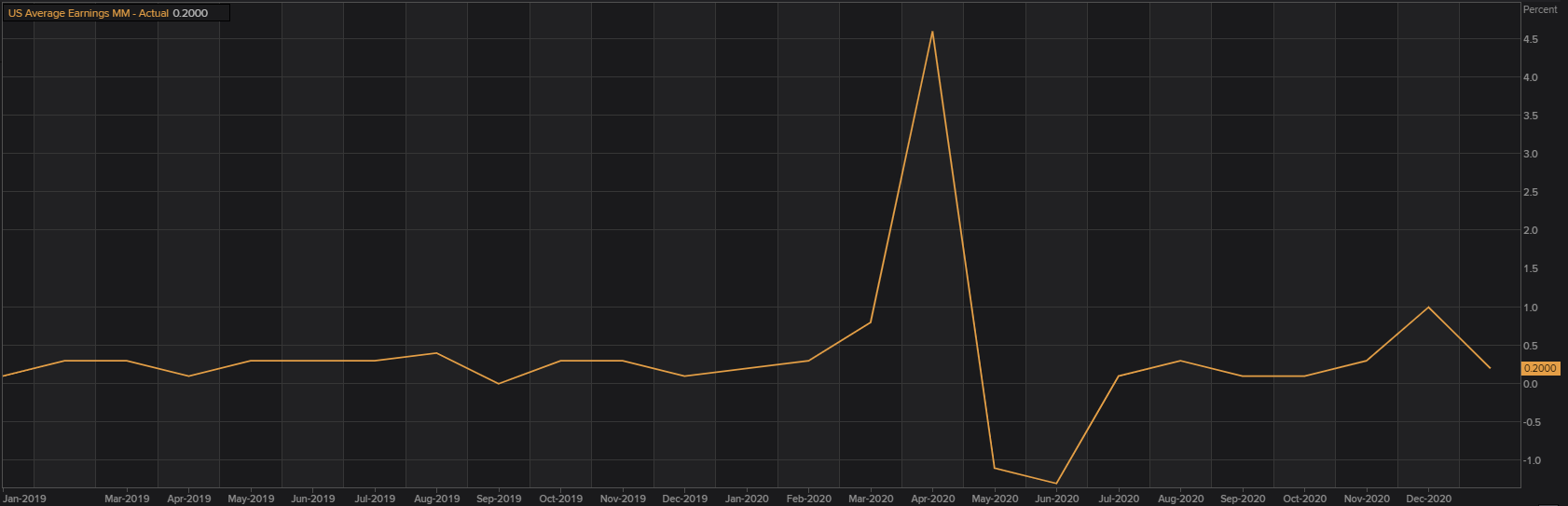
Task: Click the 3.0 y-axis label
Action: point(1531,154)
